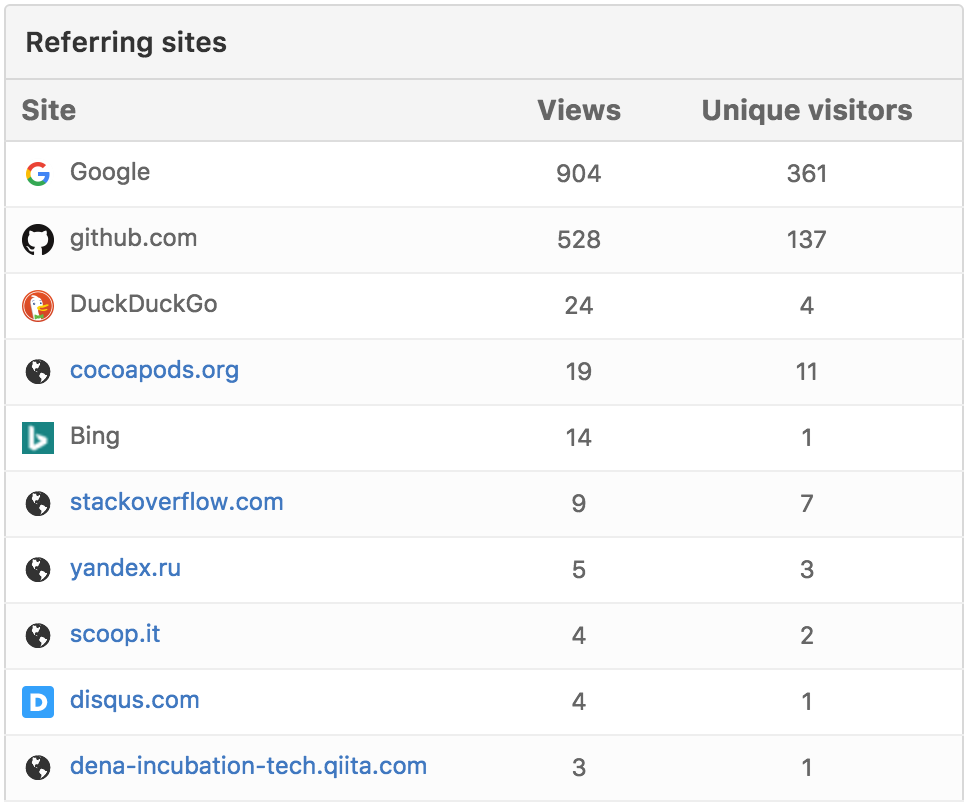Click the globe icon beside cocoapods.org

[x=38, y=371]
